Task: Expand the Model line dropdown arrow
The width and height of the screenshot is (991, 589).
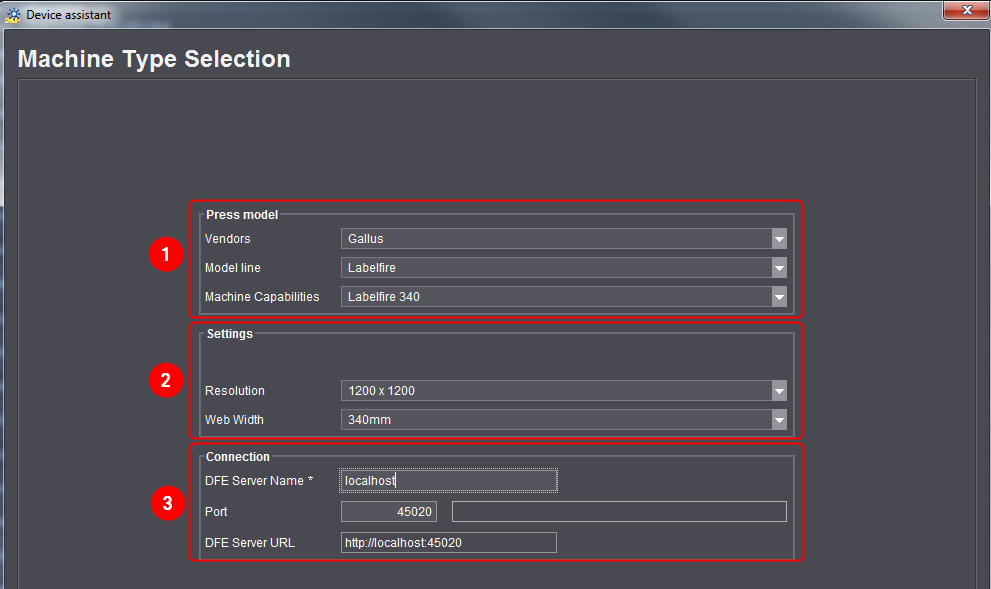Action: 779,268
